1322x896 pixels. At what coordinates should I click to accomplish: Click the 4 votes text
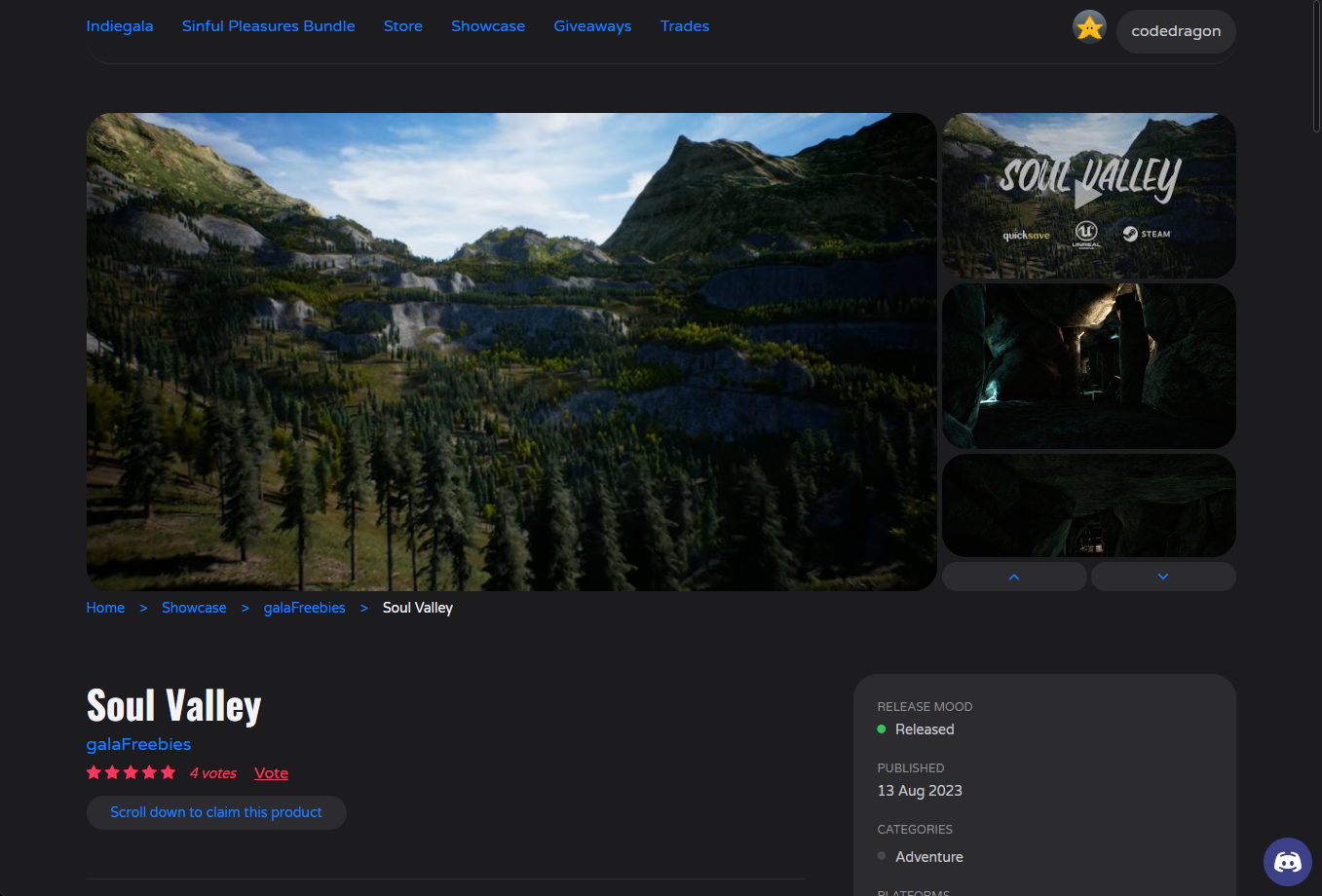pyautogui.click(x=213, y=773)
